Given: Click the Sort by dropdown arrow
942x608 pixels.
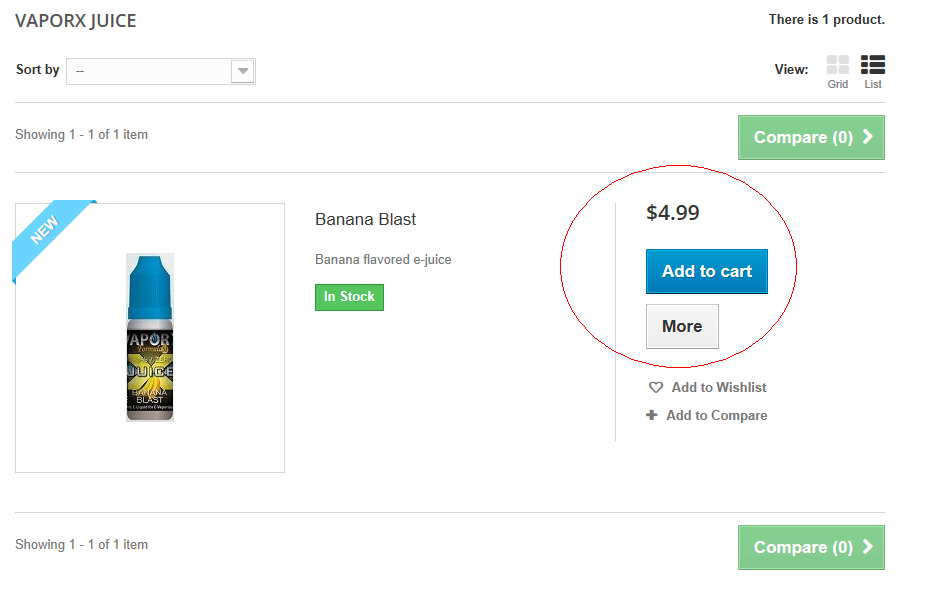Looking at the screenshot, I should (242, 71).
